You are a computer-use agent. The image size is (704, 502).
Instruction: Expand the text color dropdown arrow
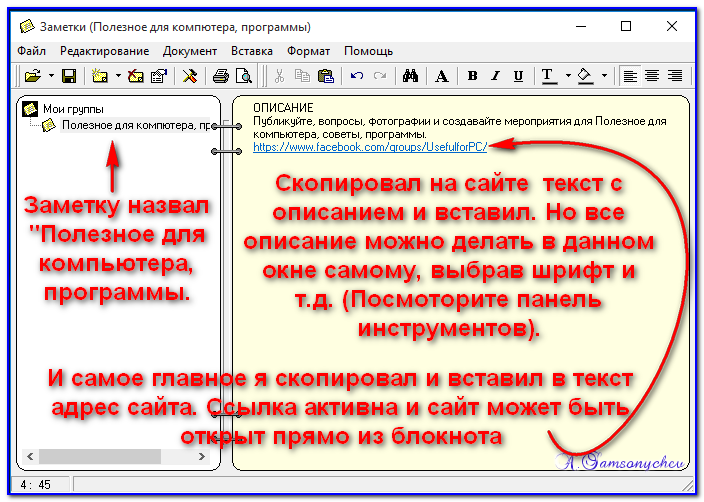coord(568,76)
